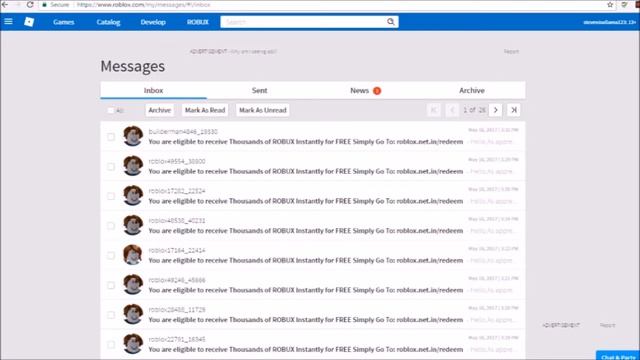Click the avatar of sender roblox22791
This screenshot has width=640, height=360.
tap(133, 344)
